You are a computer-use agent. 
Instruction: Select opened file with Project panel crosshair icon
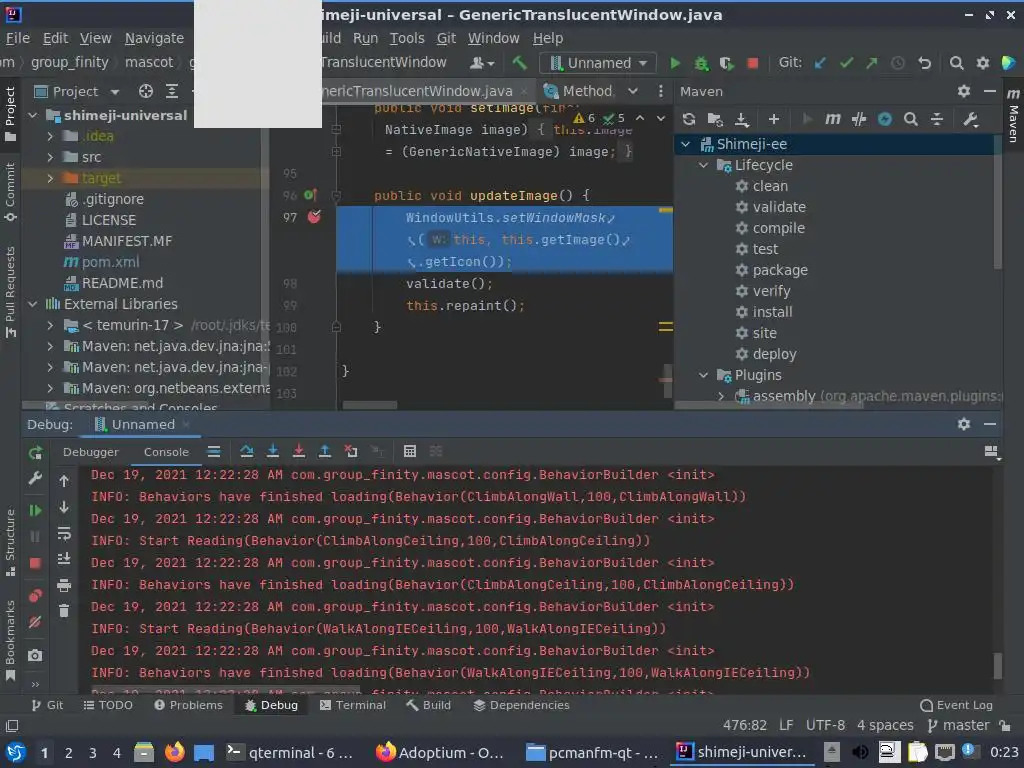click(x=146, y=91)
